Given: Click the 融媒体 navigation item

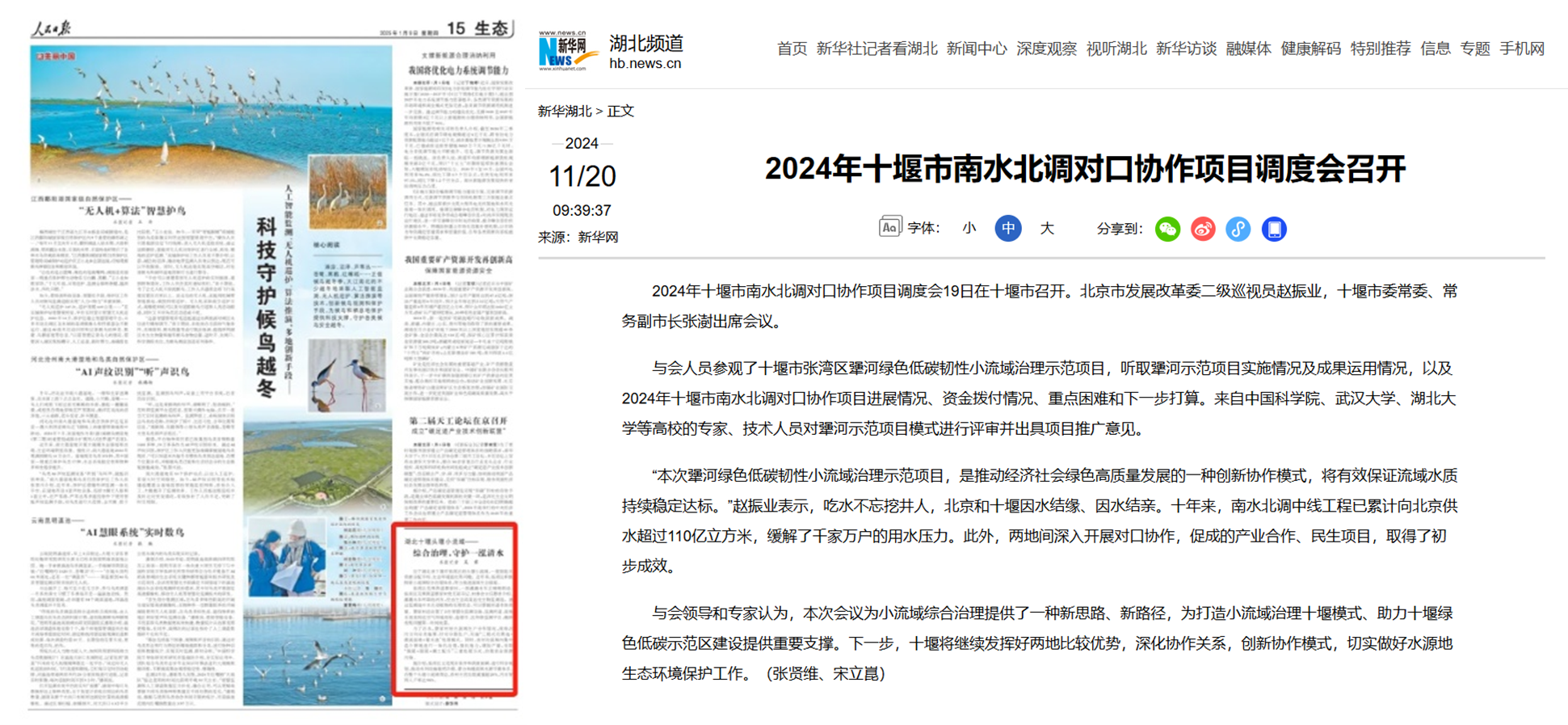Looking at the screenshot, I should click(1248, 49).
